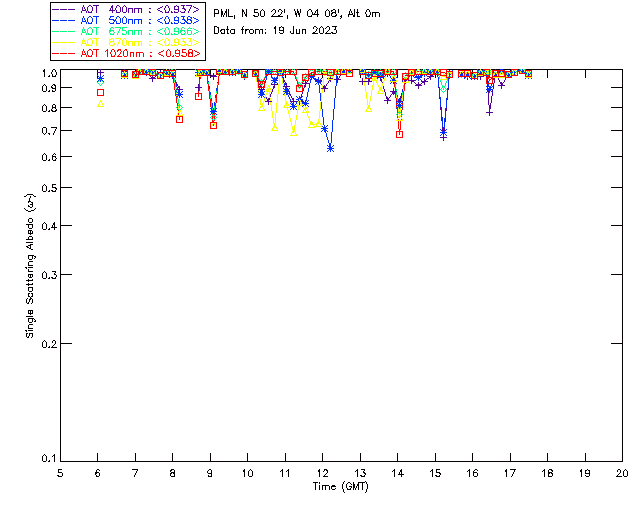Click the 0.2 tick label on y-axis
The height and width of the screenshot is (512, 640).
45,344
